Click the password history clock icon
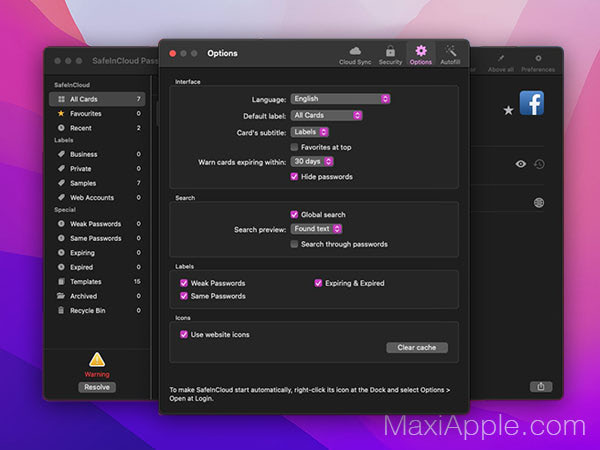The height and width of the screenshot is (450, 600). (539, 164)
